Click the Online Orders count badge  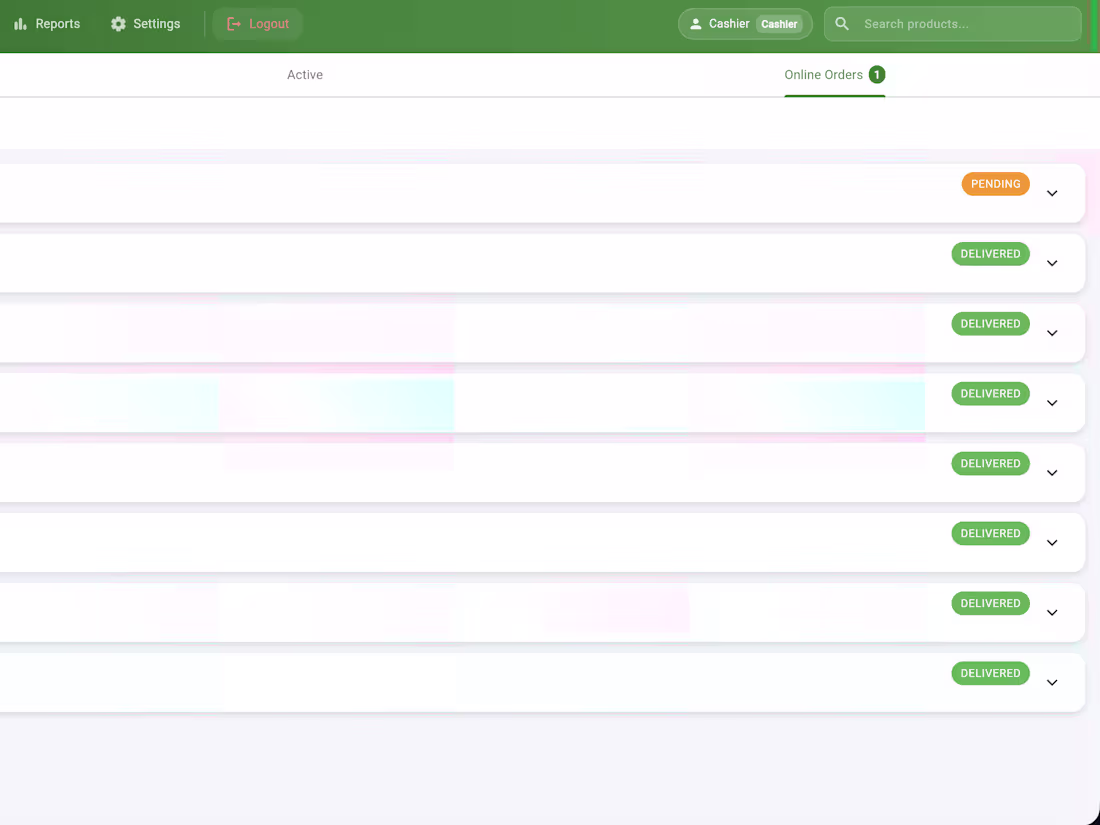(877, 74)
